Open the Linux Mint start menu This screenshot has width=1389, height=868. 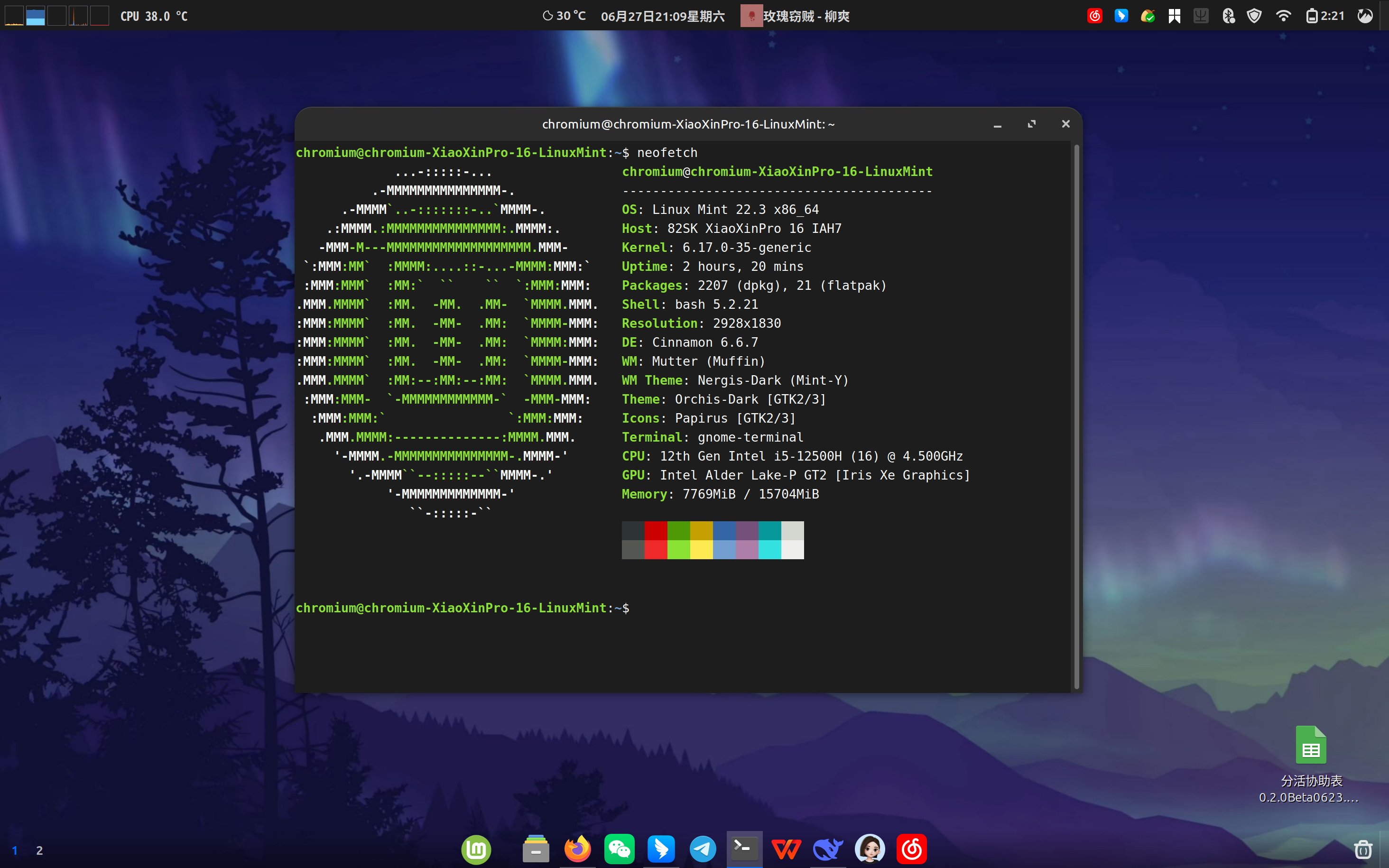coord(476,849)
